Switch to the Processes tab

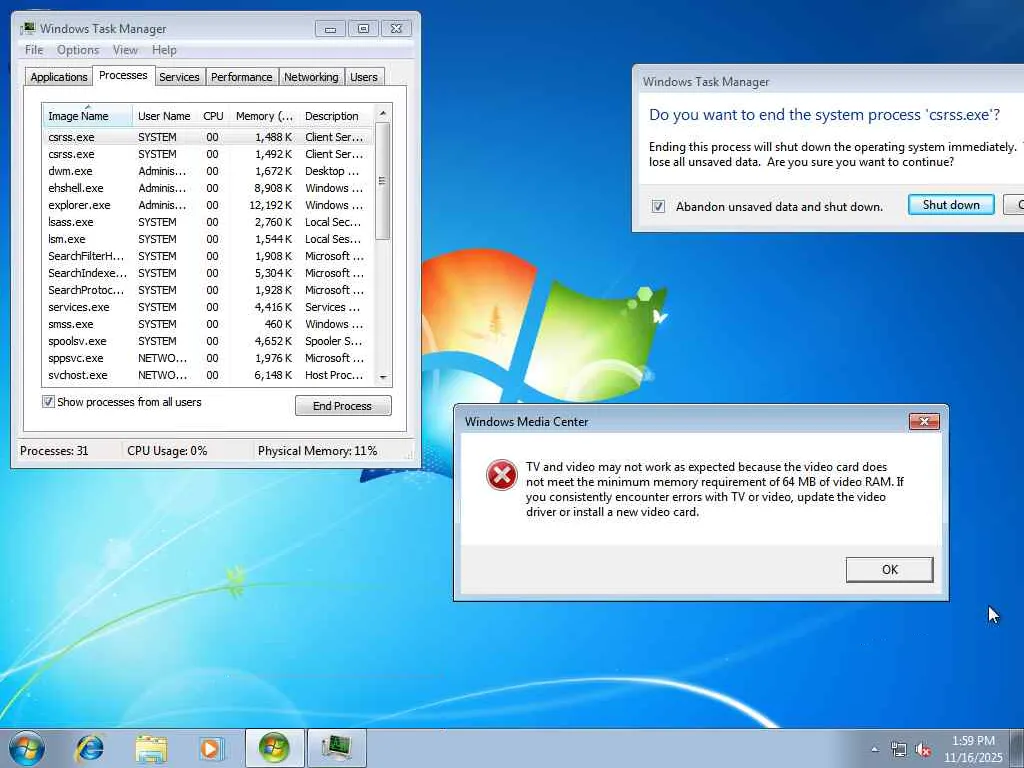coord(123,75)
